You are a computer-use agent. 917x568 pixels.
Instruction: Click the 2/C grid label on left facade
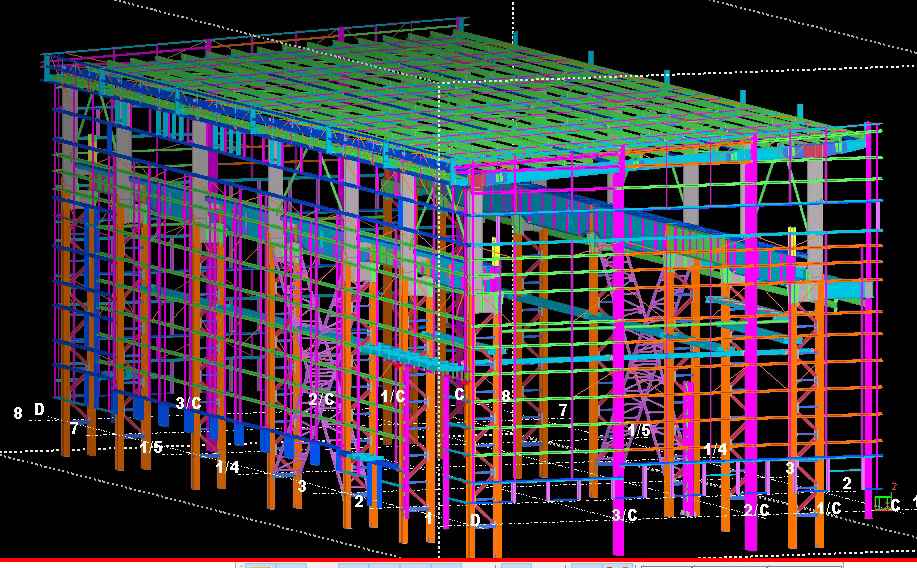(x=321, y=399)
